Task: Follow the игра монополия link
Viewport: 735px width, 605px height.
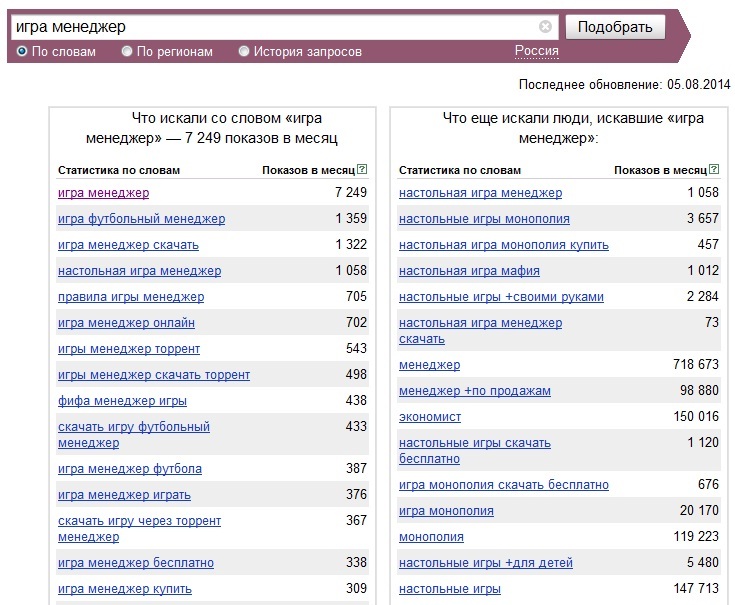Action: 446,510
